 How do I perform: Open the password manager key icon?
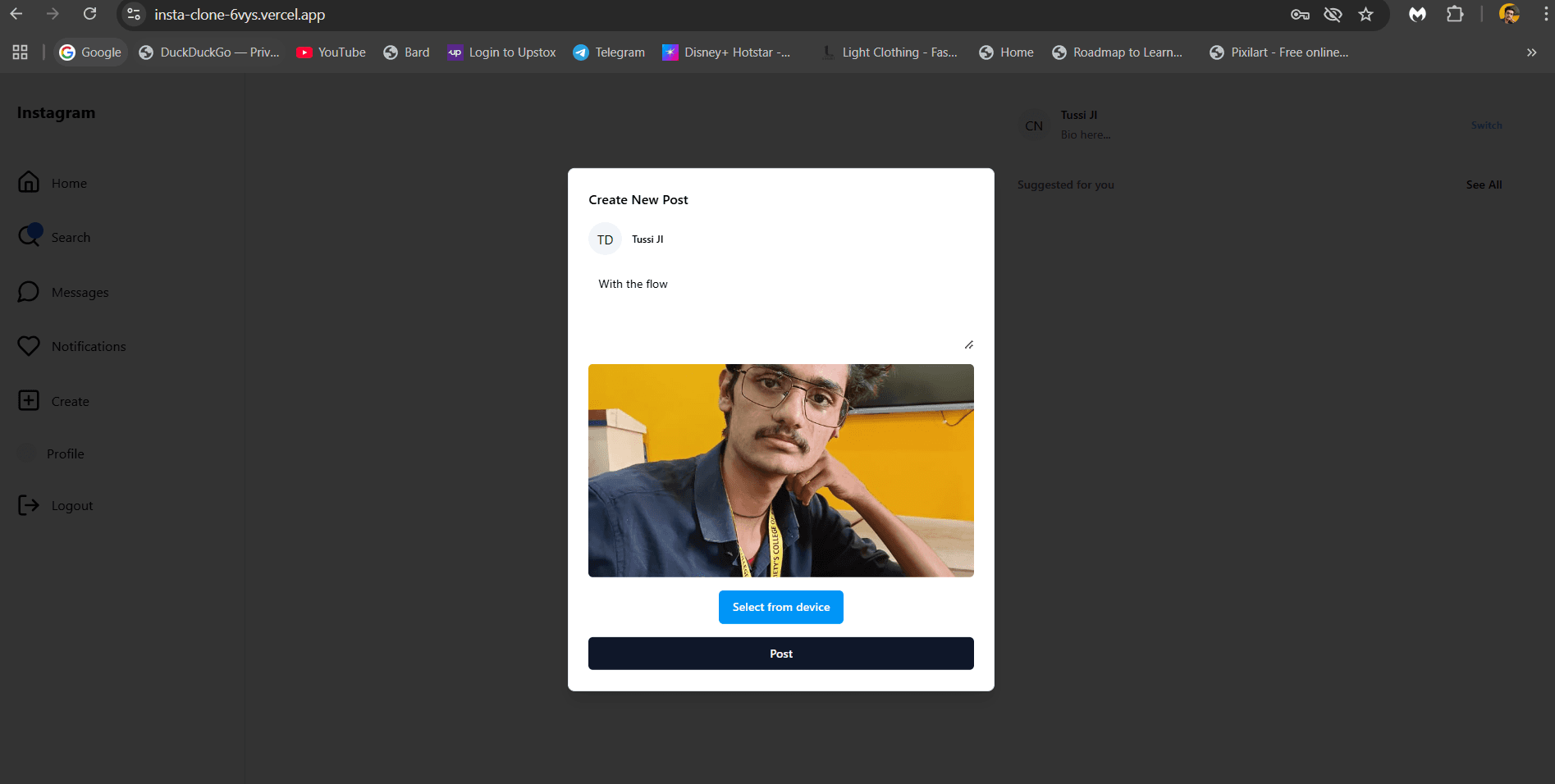click(1300, 14)
